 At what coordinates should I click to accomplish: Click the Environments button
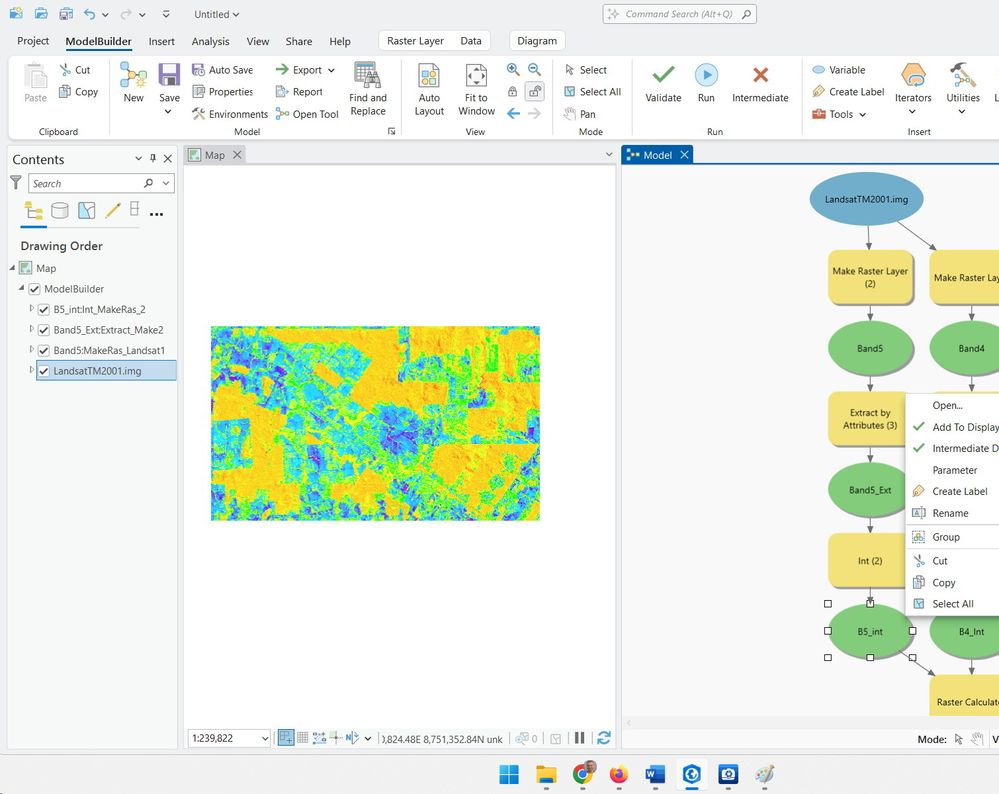[229, 114]
